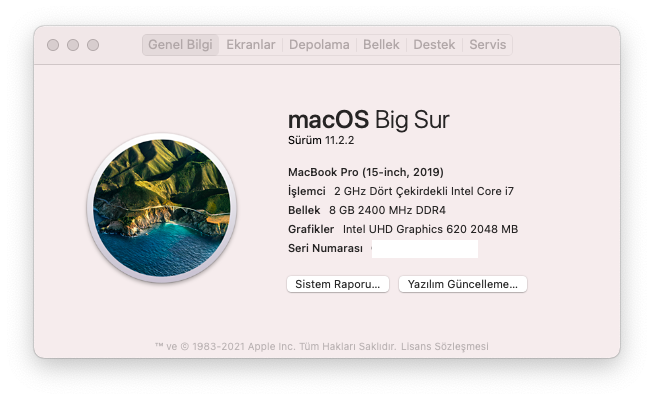Show the Bellek tab
Viewport: 654px width, 400px height.
[381, 45]
